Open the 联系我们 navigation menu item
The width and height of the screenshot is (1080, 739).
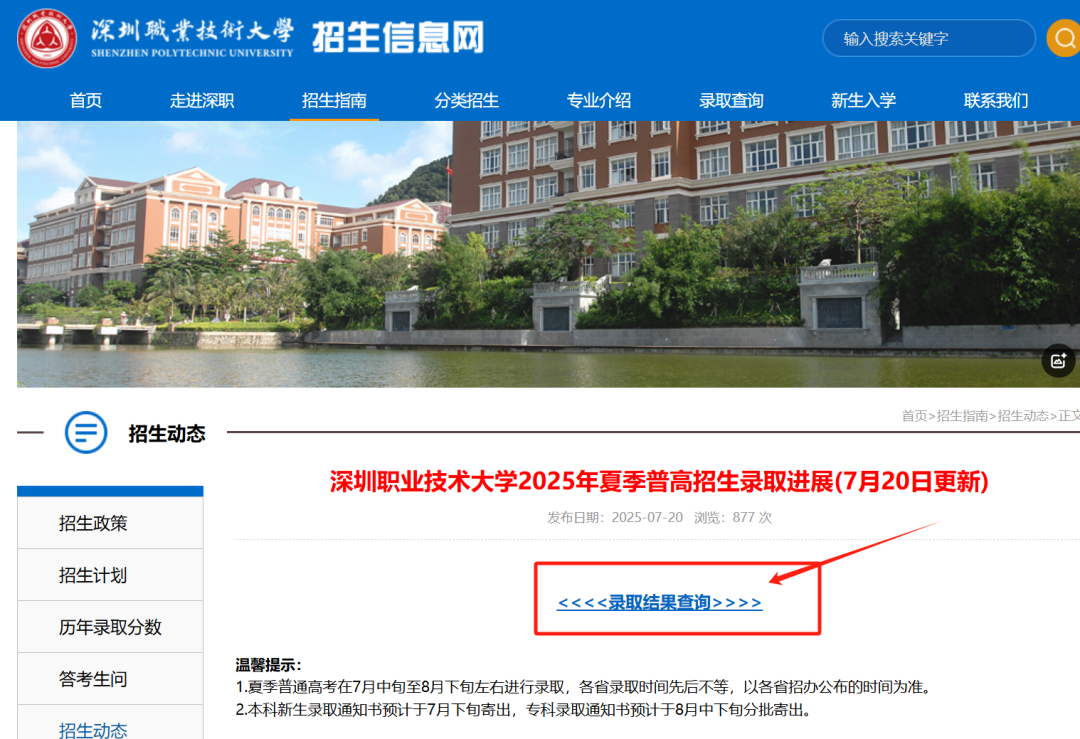(x=996, y=101)
